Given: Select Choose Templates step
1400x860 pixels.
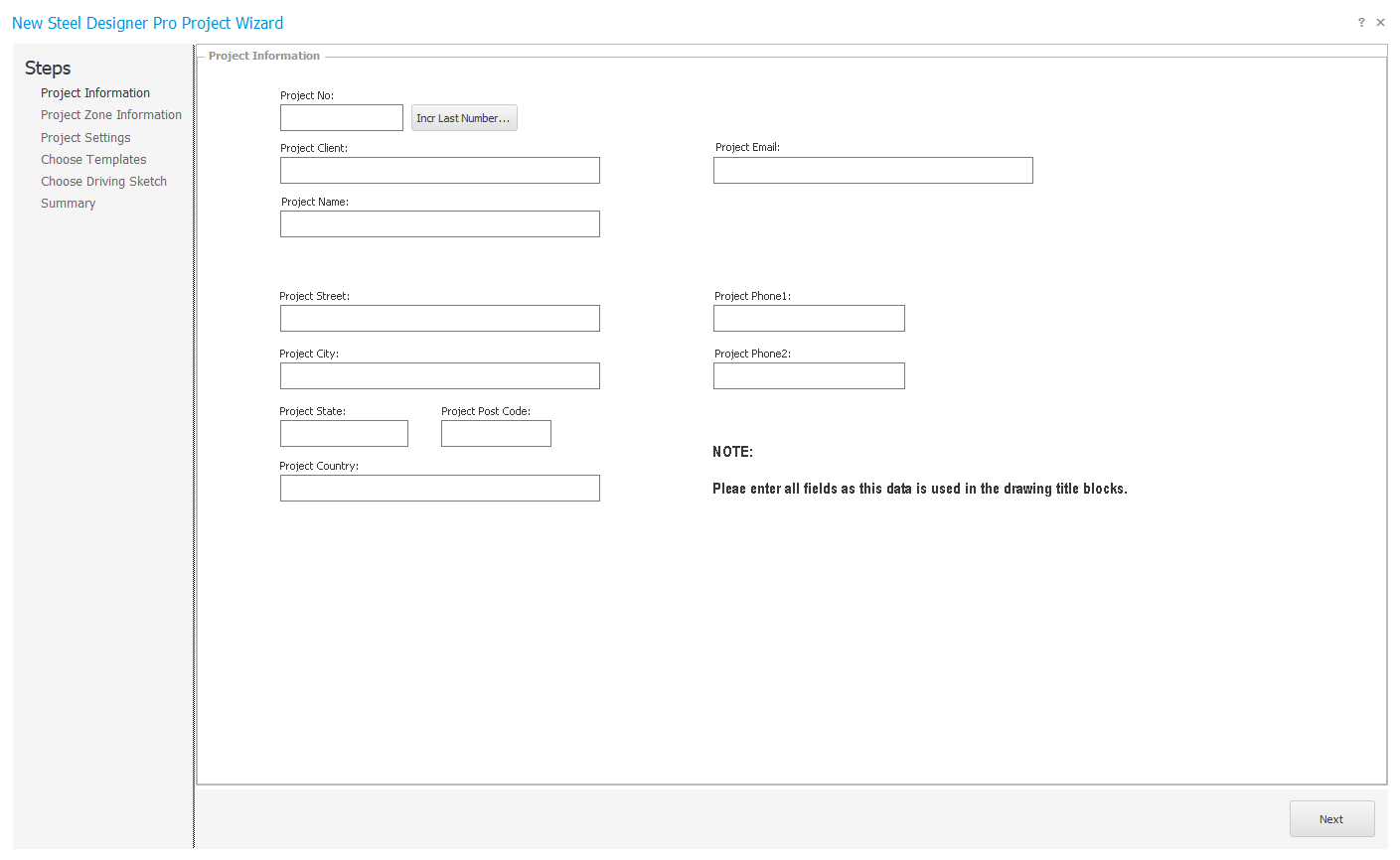Looking at the screenshot, I should pyautogui.click(x=93, y=160).
